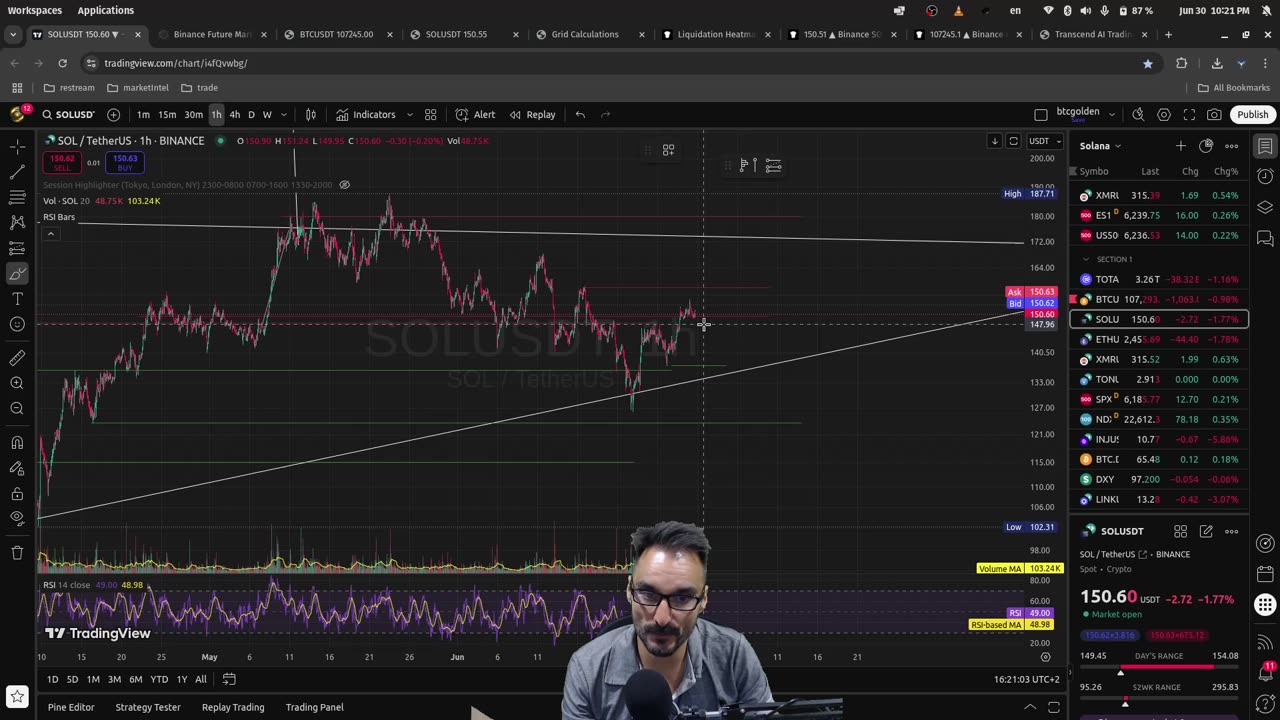Select the Fibonacci retracement tool
The width and height of the screenshot is (1280, 720).
pyautogui.click(x=17, y=197)
